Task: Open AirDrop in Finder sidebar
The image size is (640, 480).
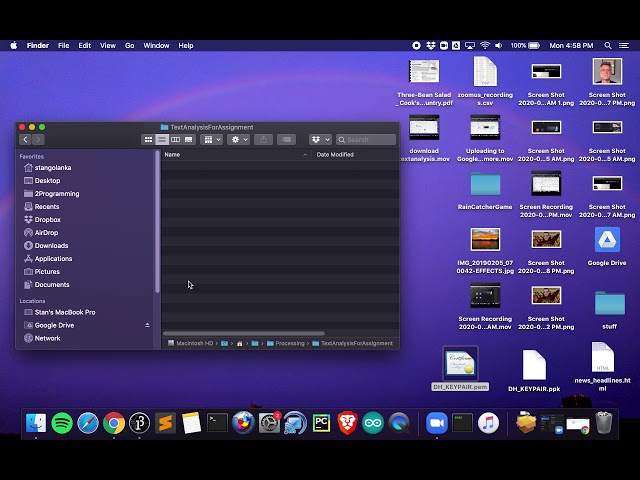Action: [x=41, y=233]
